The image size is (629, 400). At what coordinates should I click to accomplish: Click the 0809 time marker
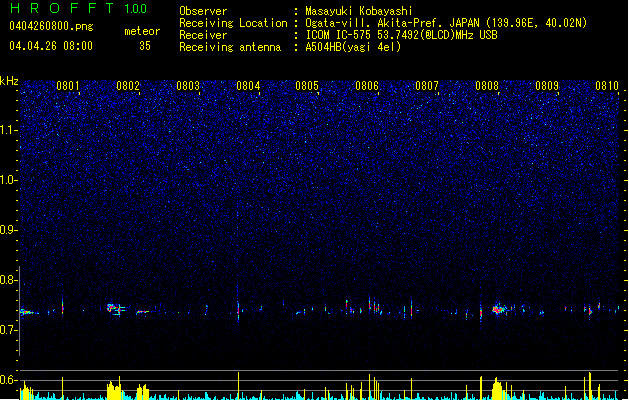[547, 85]
